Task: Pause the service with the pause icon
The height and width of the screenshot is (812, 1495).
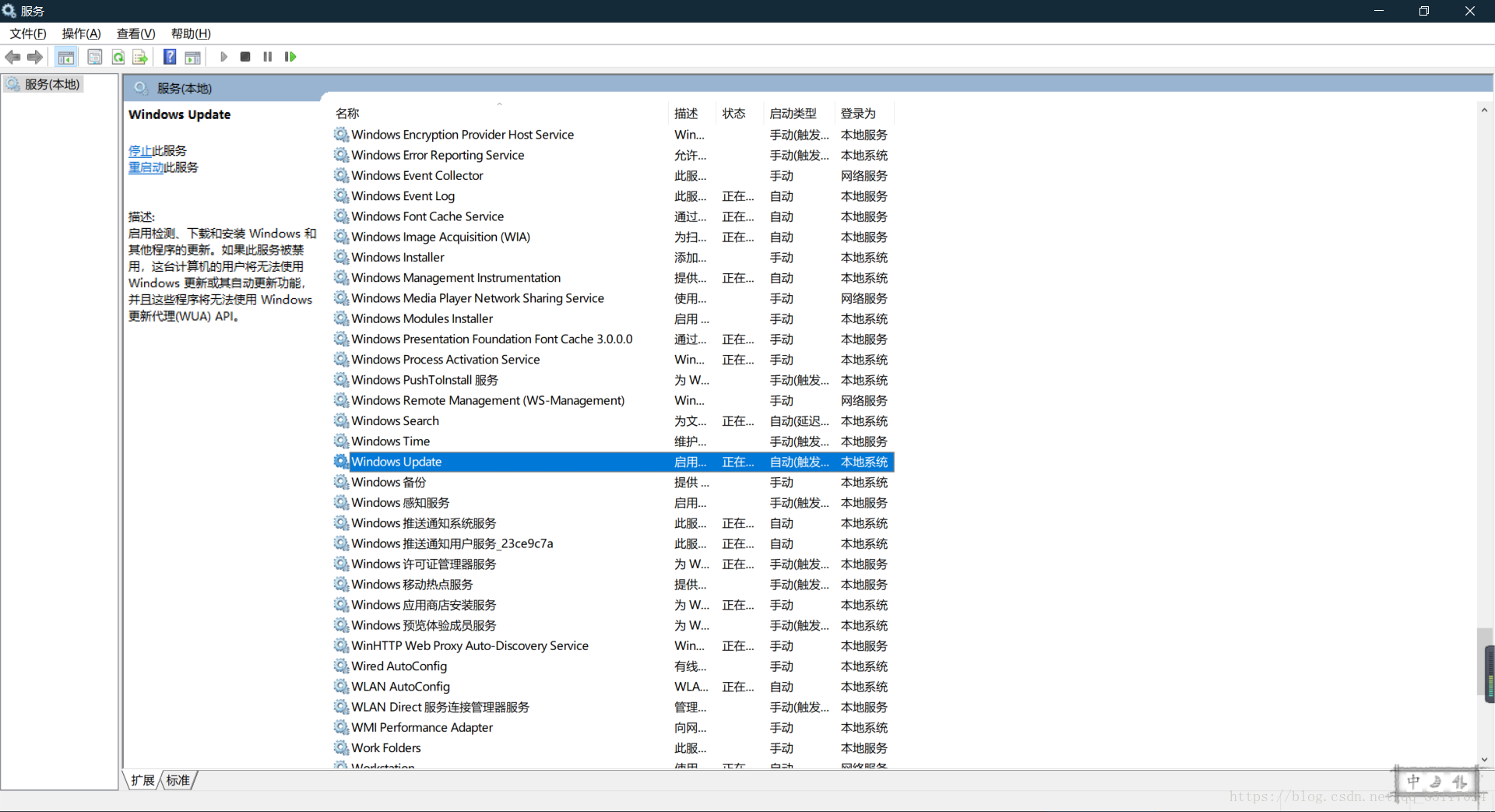Action: point(268,57)
